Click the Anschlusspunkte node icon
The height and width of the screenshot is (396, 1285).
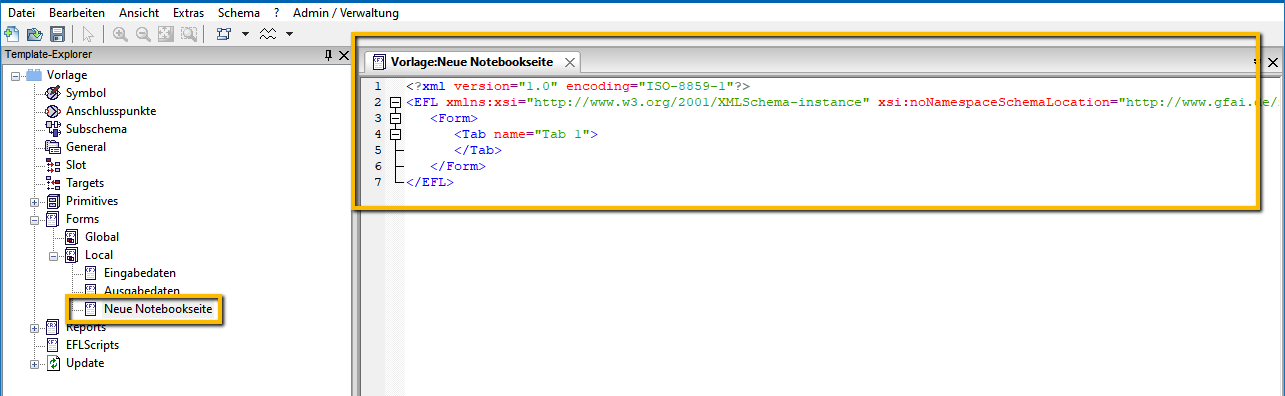(x=54, y=111)
